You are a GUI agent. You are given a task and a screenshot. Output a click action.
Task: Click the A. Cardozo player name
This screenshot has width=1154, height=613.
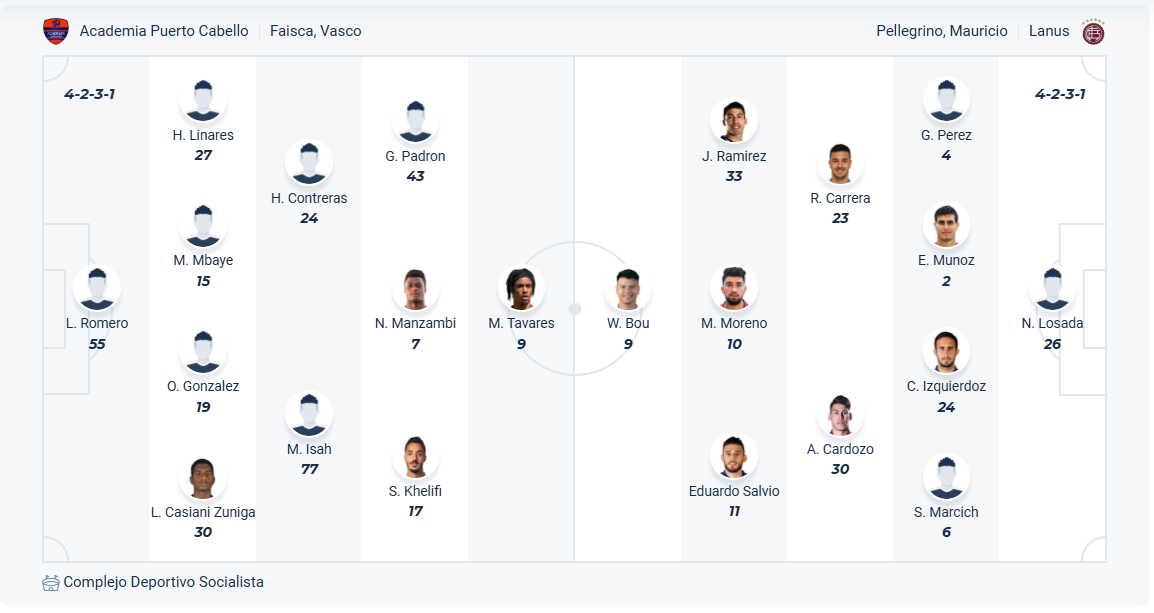pyautogui.click(x=840, y=449)
